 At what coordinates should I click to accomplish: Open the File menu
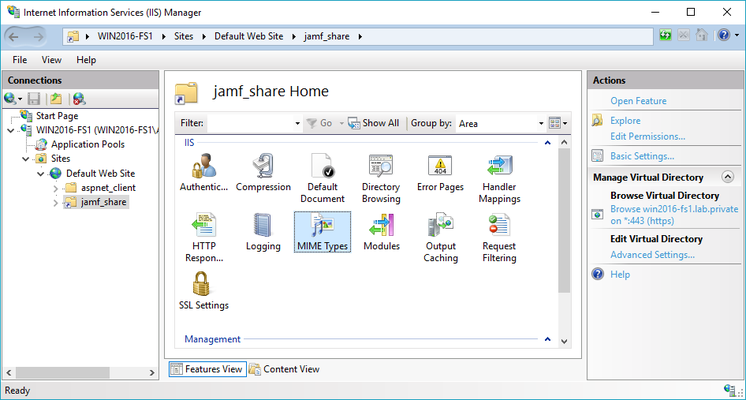[20, 60]
